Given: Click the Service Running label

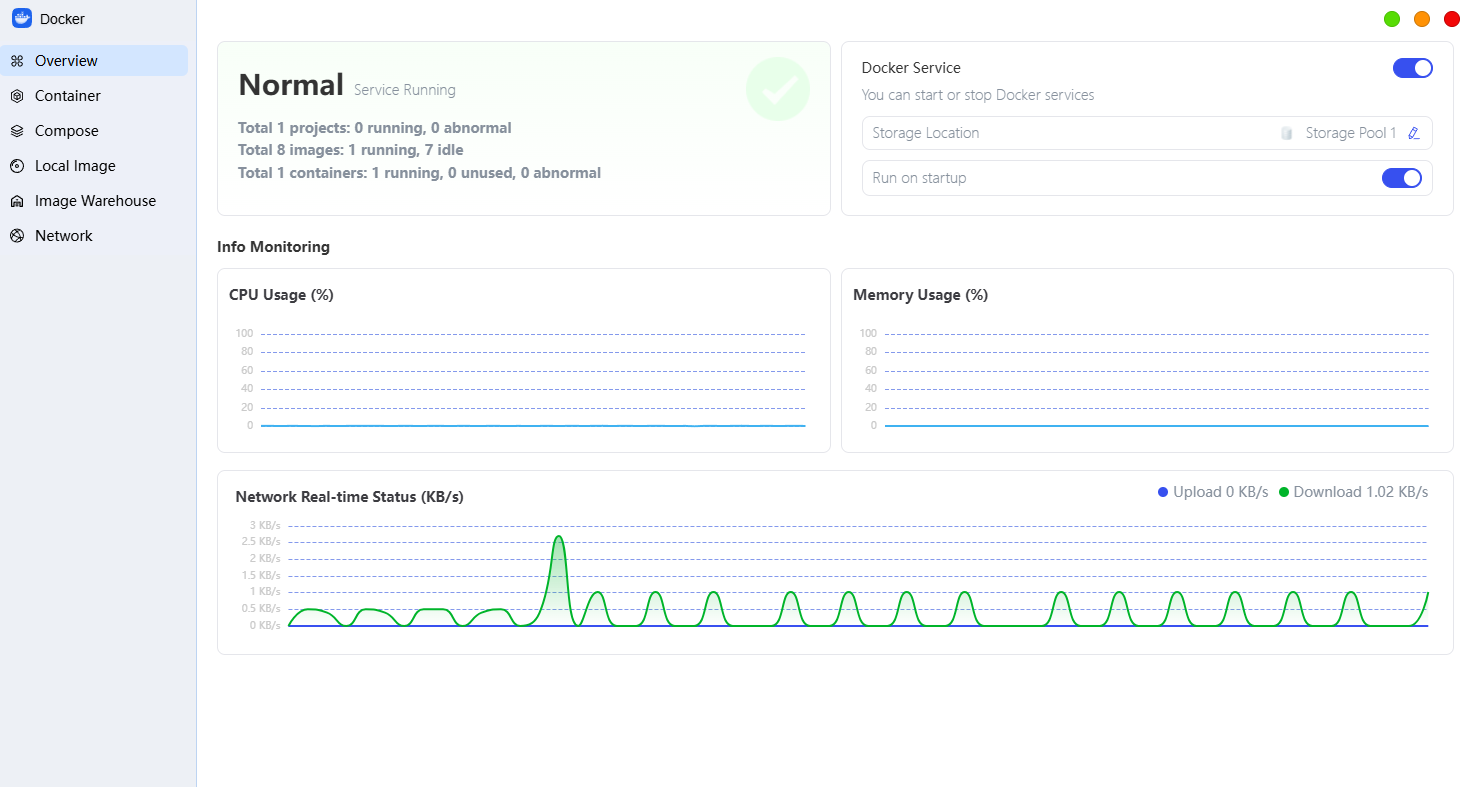Looking at the screenshot, I should tap(405, 90).
